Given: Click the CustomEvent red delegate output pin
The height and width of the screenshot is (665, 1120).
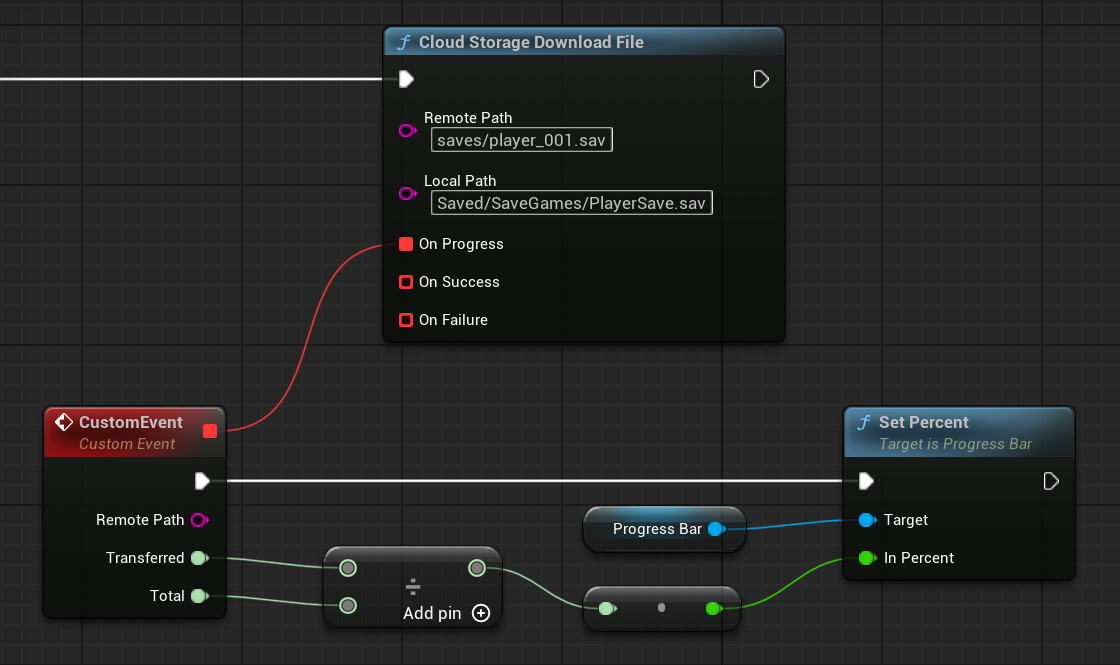Looking at the screenshot, I should click(210, 431).
